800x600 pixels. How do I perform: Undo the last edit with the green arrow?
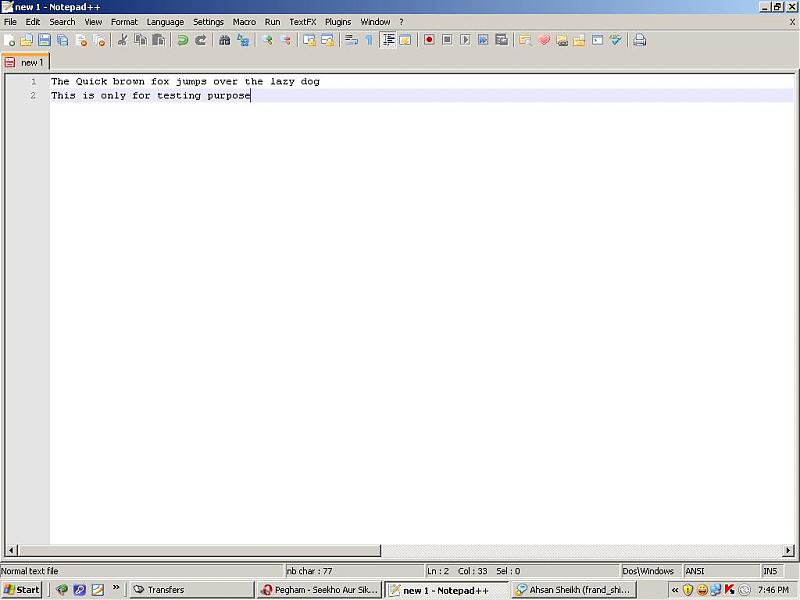point(182,40)
